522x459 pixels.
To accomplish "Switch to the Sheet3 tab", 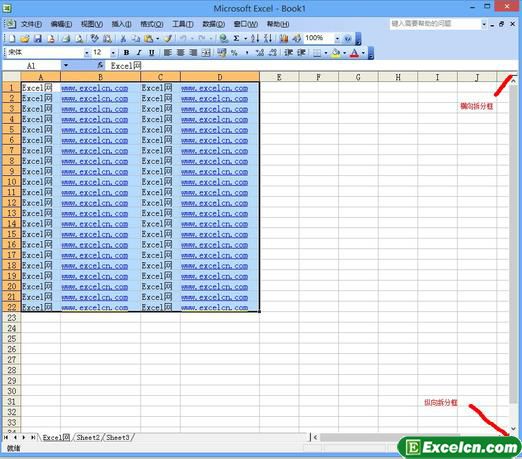I will (x=117, y=437).
